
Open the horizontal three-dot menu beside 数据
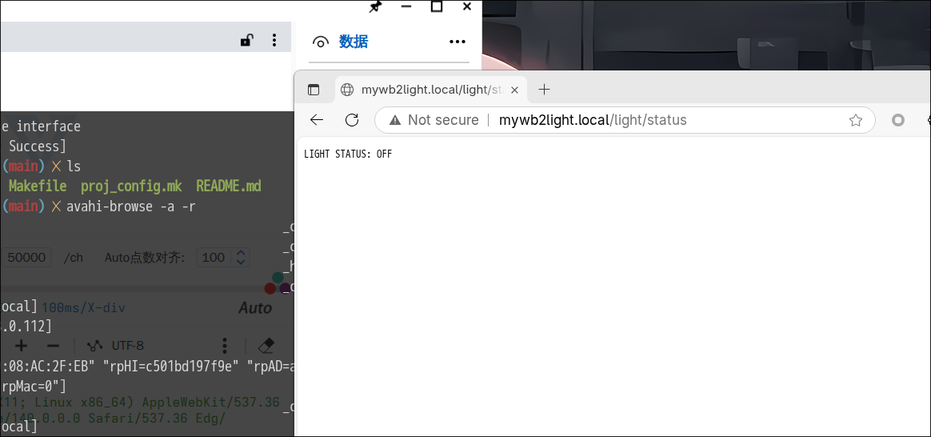pos(457,42)
